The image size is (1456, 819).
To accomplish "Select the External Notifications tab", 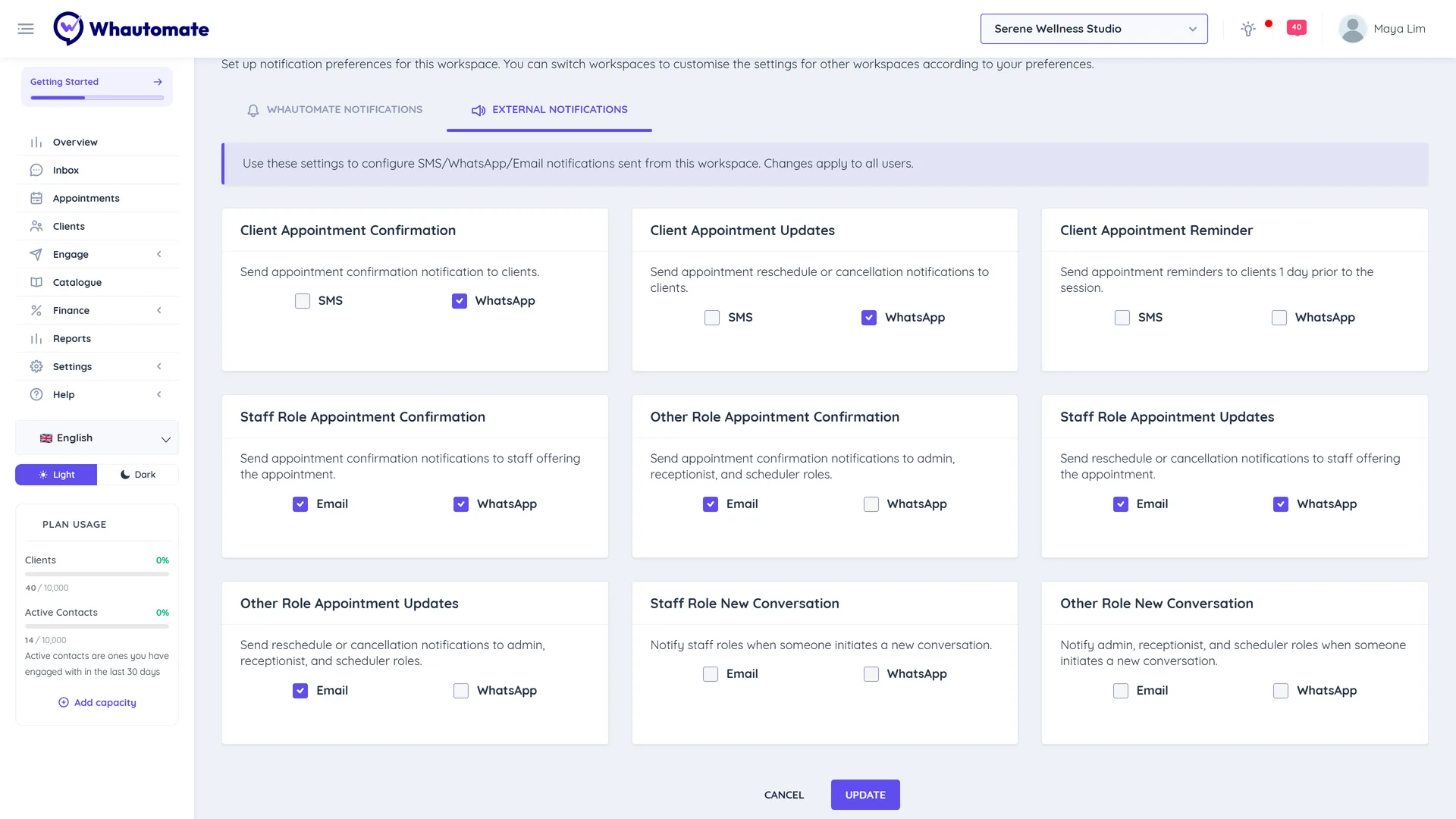I will [x=549, y=110].
